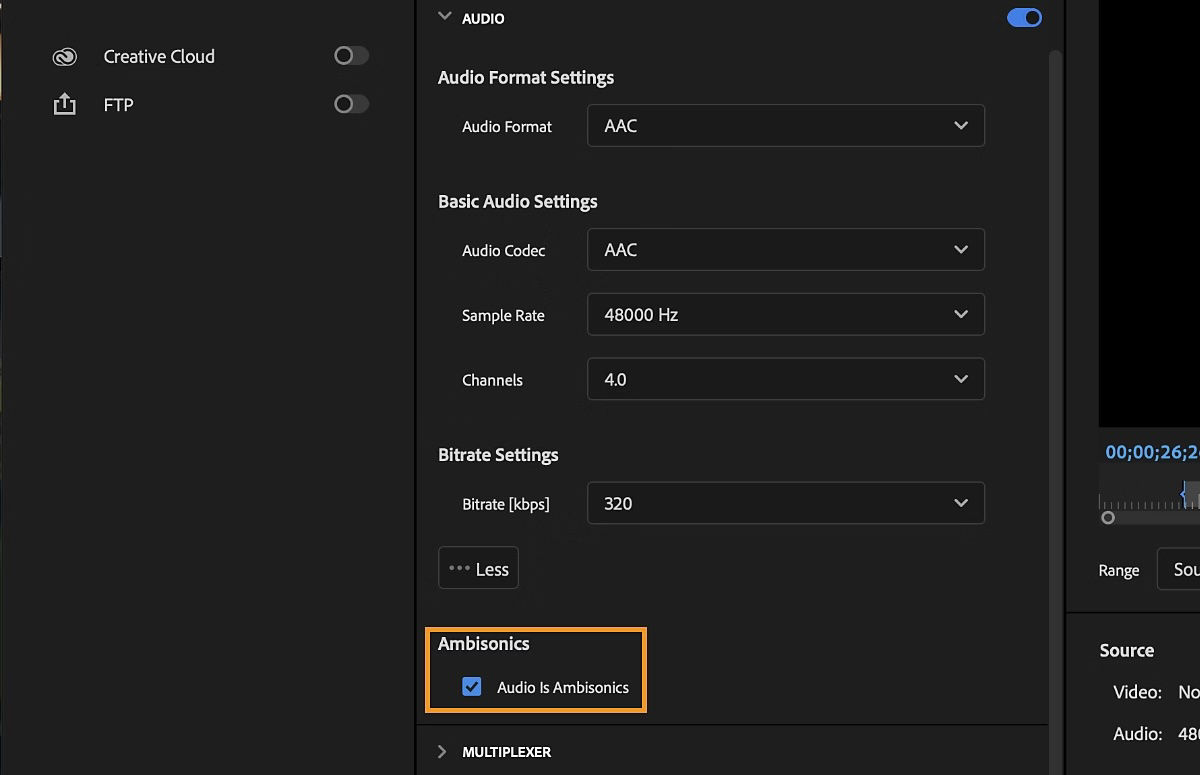
Task: Click the Creative Cloud icon
Action: [x=64, y=56]
